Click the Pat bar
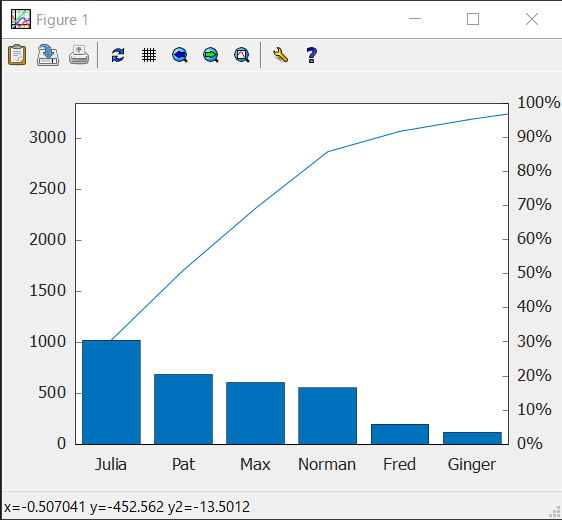 pos(184,409)
